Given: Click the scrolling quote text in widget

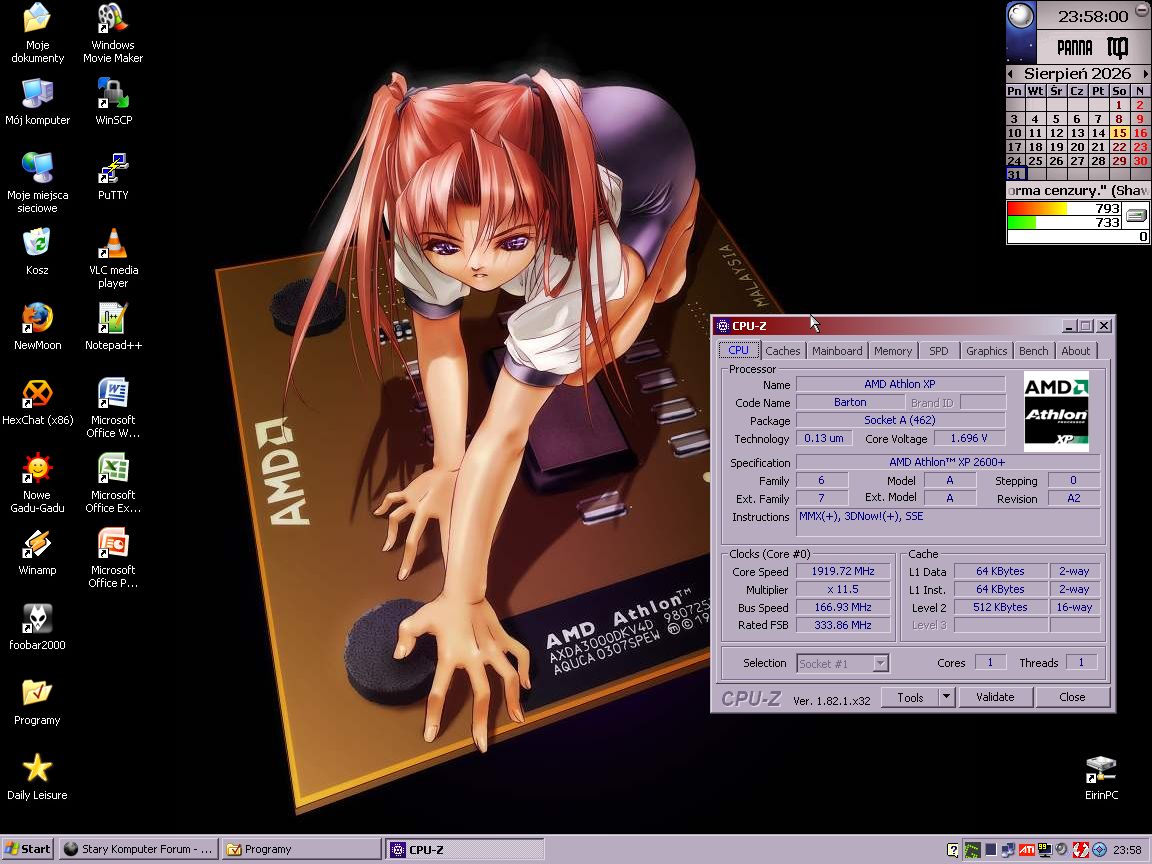Looking at the screenshot, I should tap(1078, 191).
